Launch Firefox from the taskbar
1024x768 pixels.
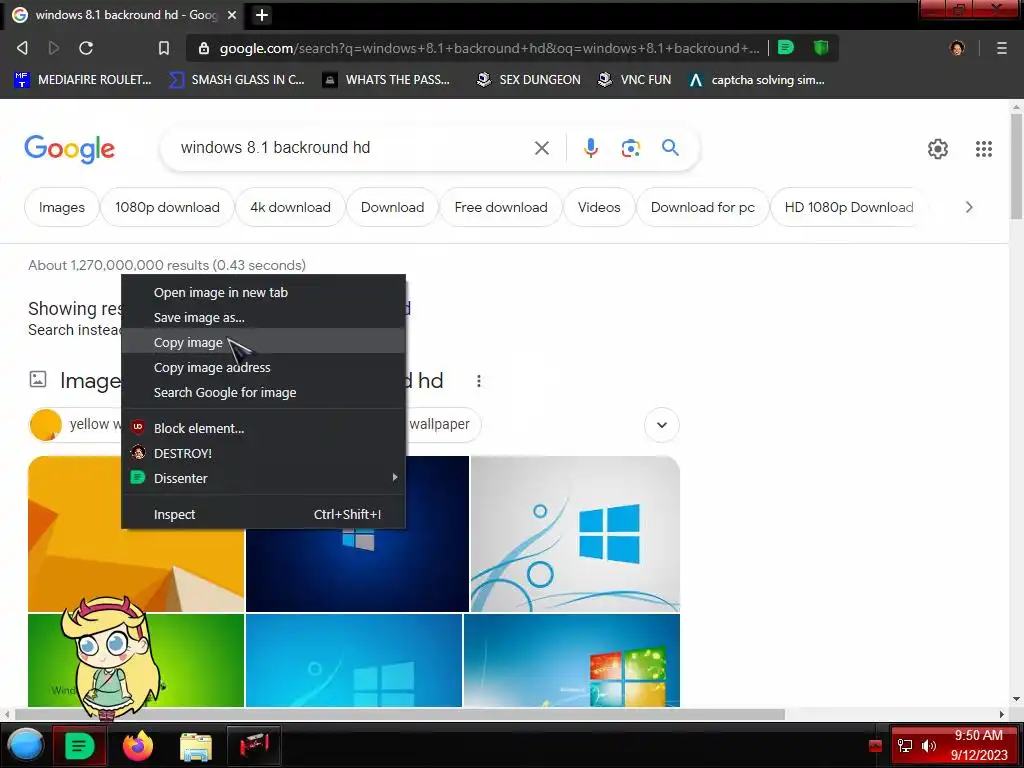tap(137, 745)
